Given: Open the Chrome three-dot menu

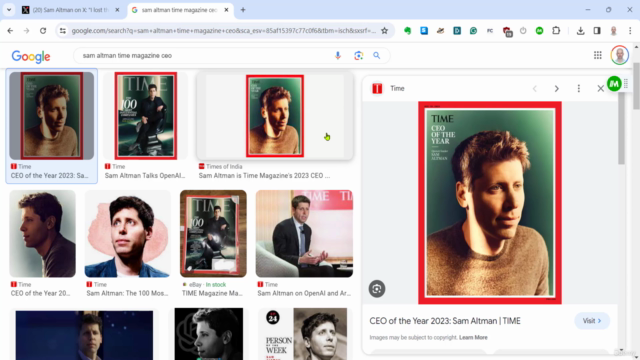Looking at the screenshot, I should pyautogui.click(x=630, y=31).
